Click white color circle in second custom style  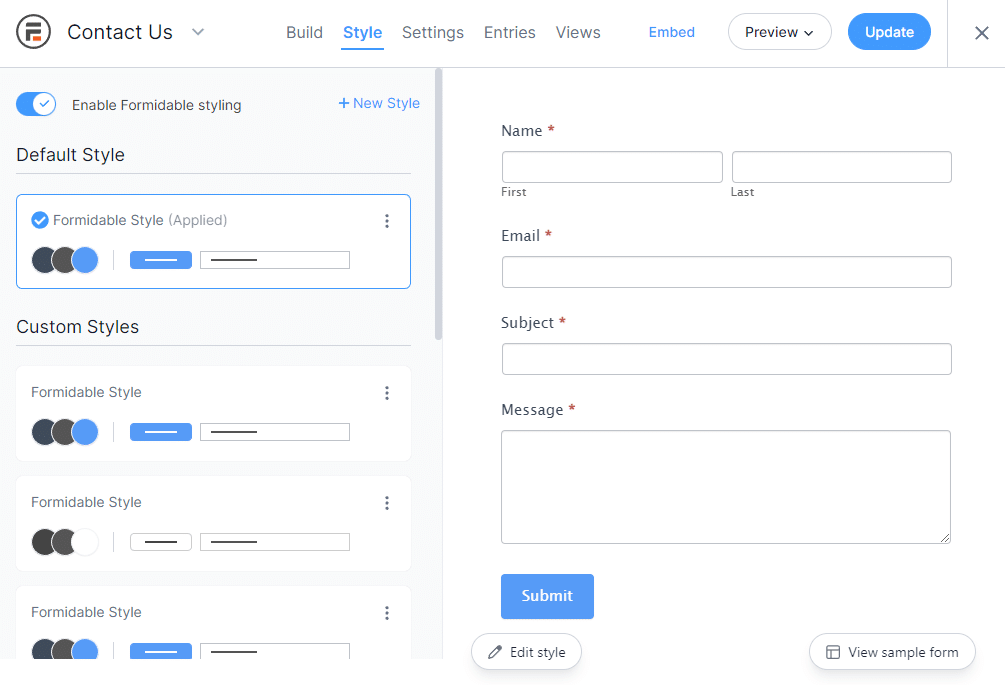click(x=85, y=542)
